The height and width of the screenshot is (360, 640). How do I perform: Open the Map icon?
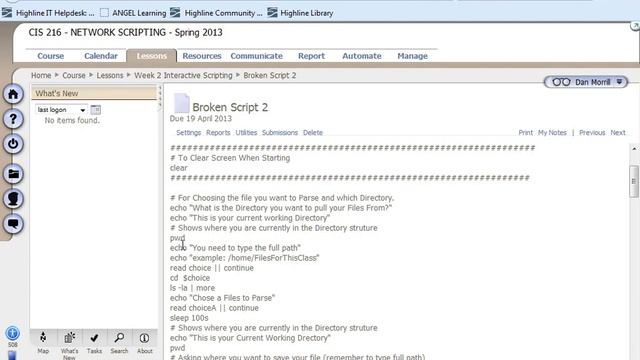pyautogui.click(x=43, y=342)
